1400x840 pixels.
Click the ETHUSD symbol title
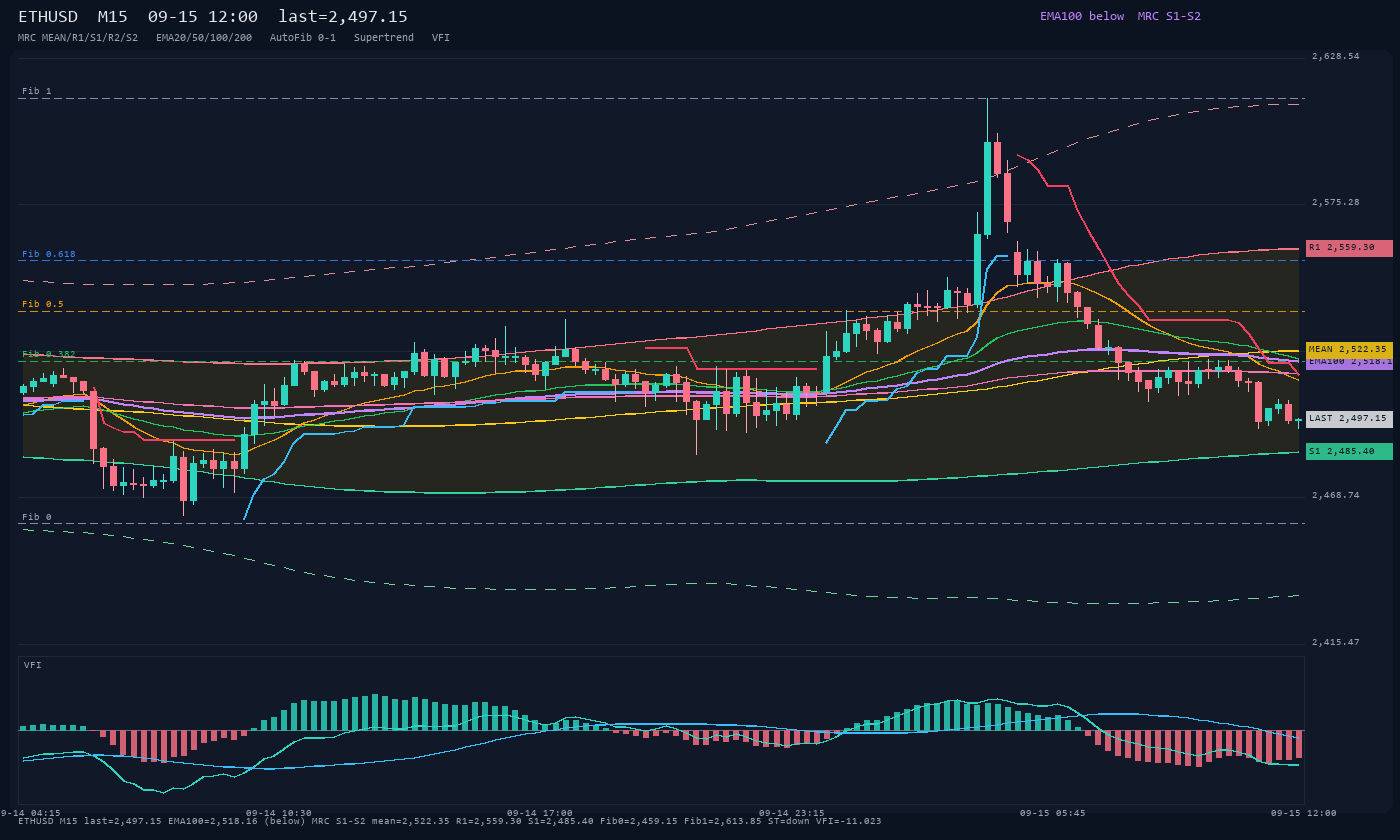click(x=48, y=17)
